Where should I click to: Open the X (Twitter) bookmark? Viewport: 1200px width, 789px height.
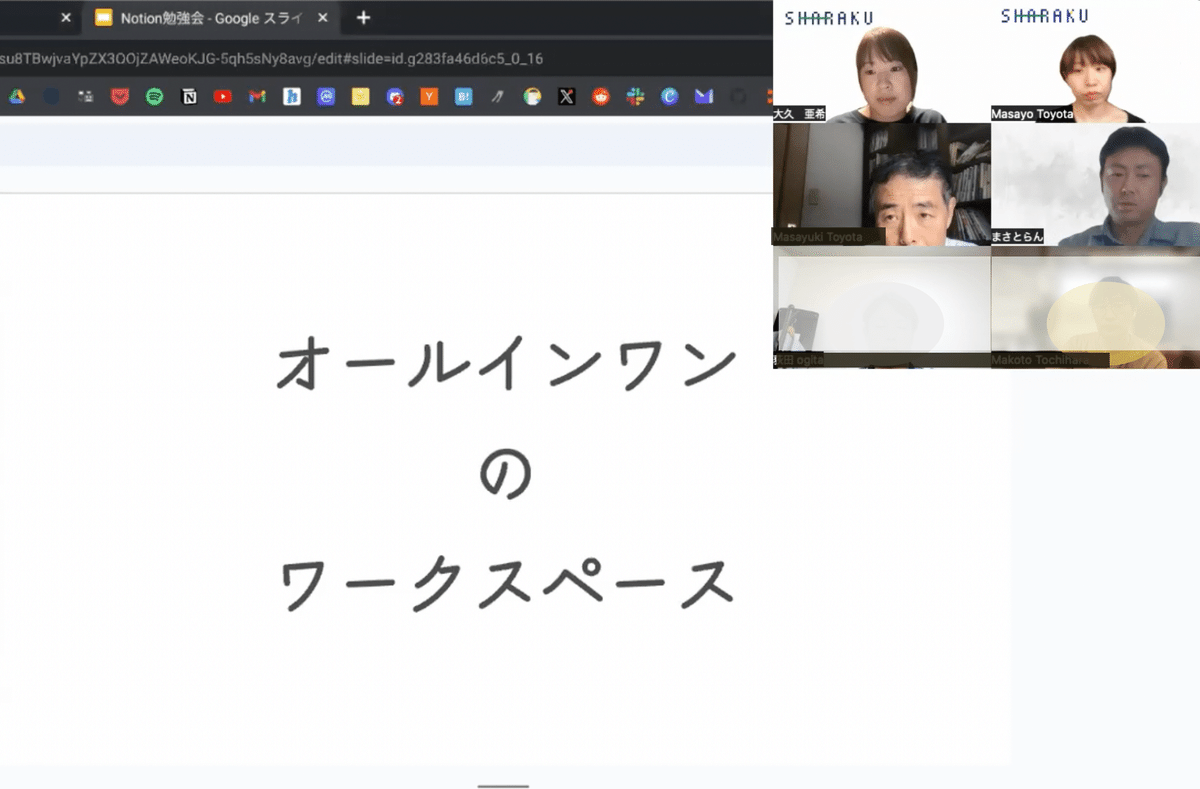pos(567,97)
